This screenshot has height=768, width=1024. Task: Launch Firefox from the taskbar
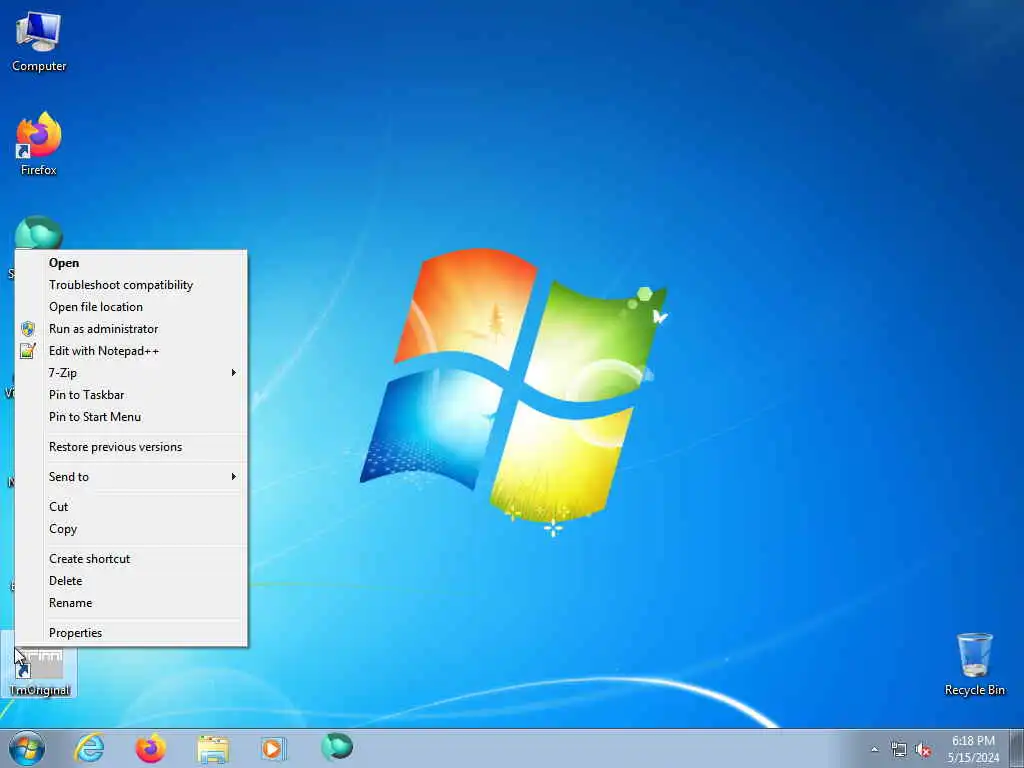tap(150, 748)
